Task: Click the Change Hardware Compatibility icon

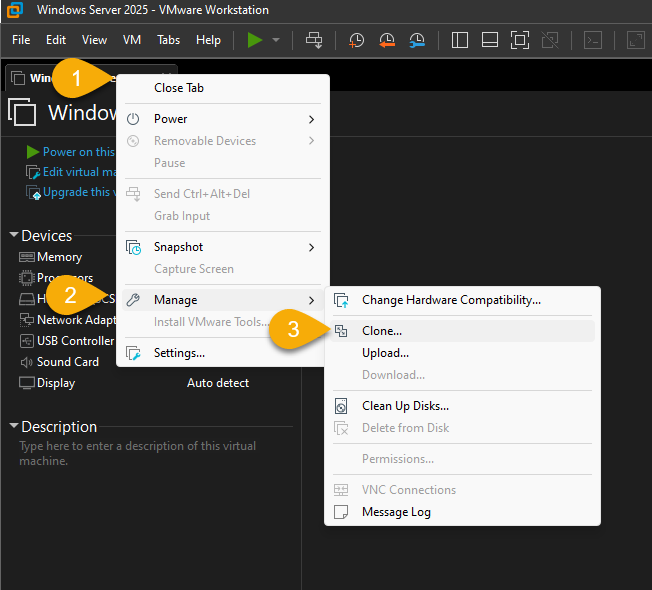Action: tap(341, 300)
